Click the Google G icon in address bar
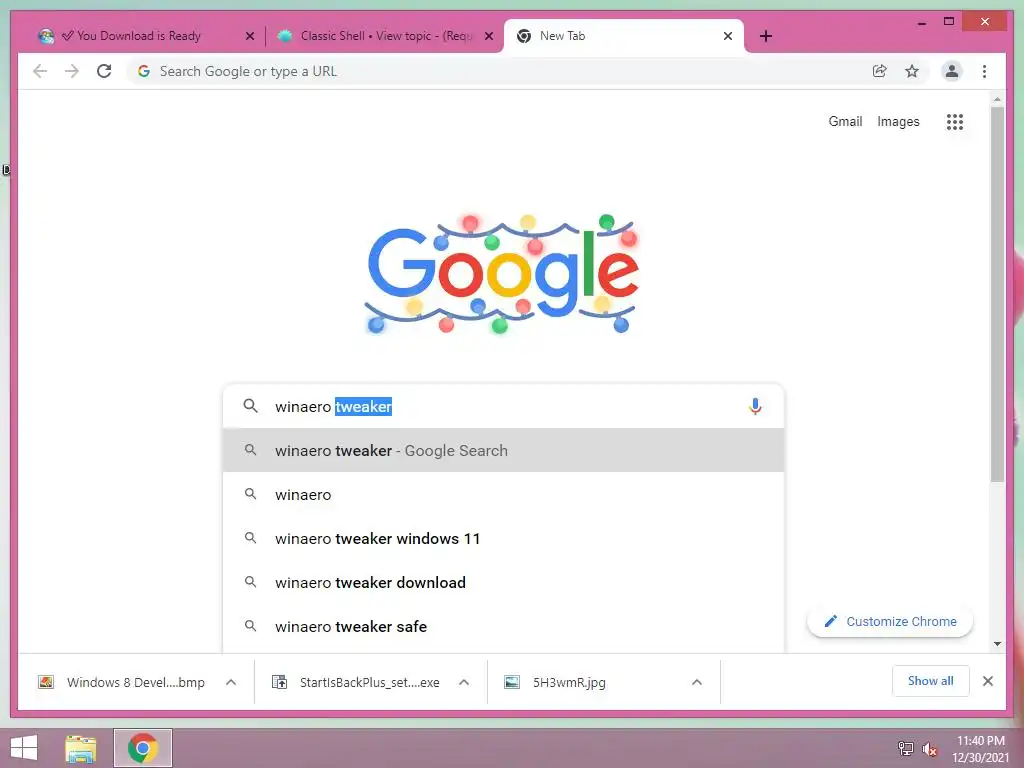 point(144,71)
